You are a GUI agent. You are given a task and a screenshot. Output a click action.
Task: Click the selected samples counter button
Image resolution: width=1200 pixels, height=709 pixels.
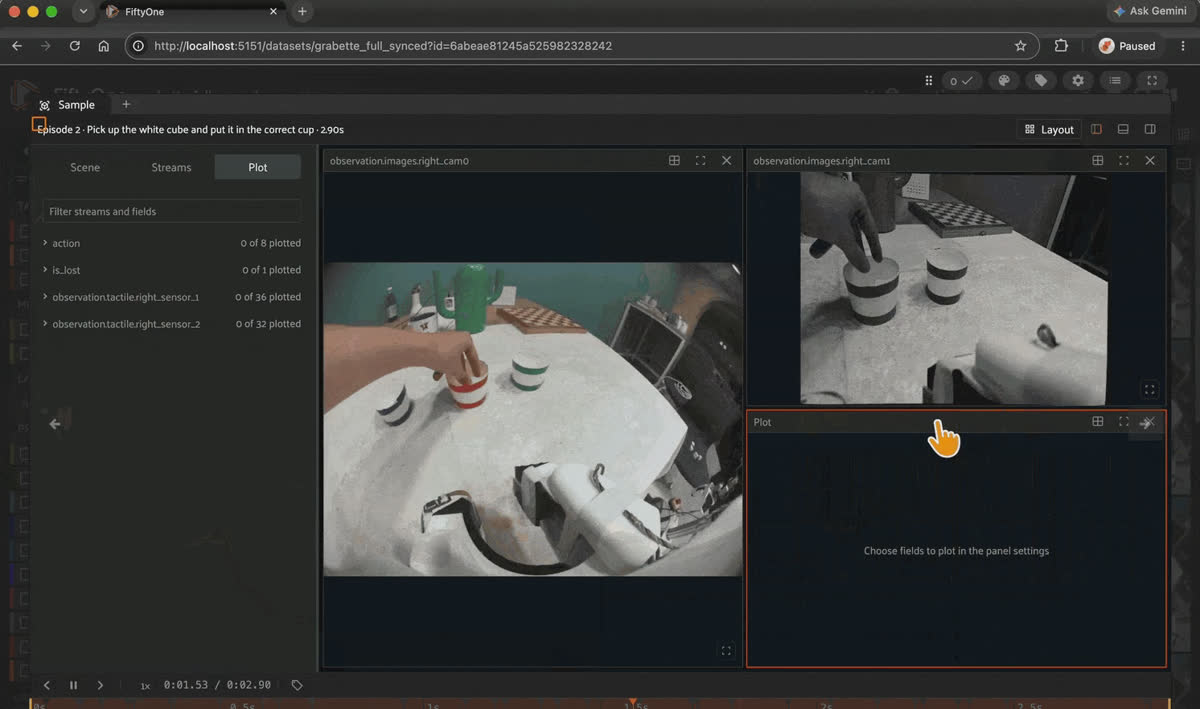click(x=961, y=81)
